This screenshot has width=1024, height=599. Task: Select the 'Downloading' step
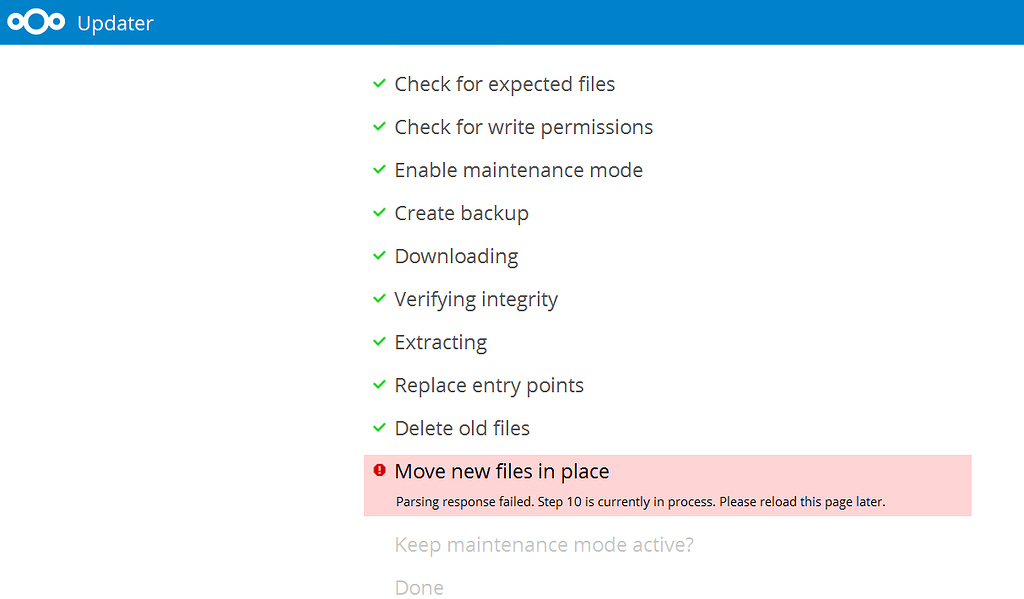click(456, 257)
